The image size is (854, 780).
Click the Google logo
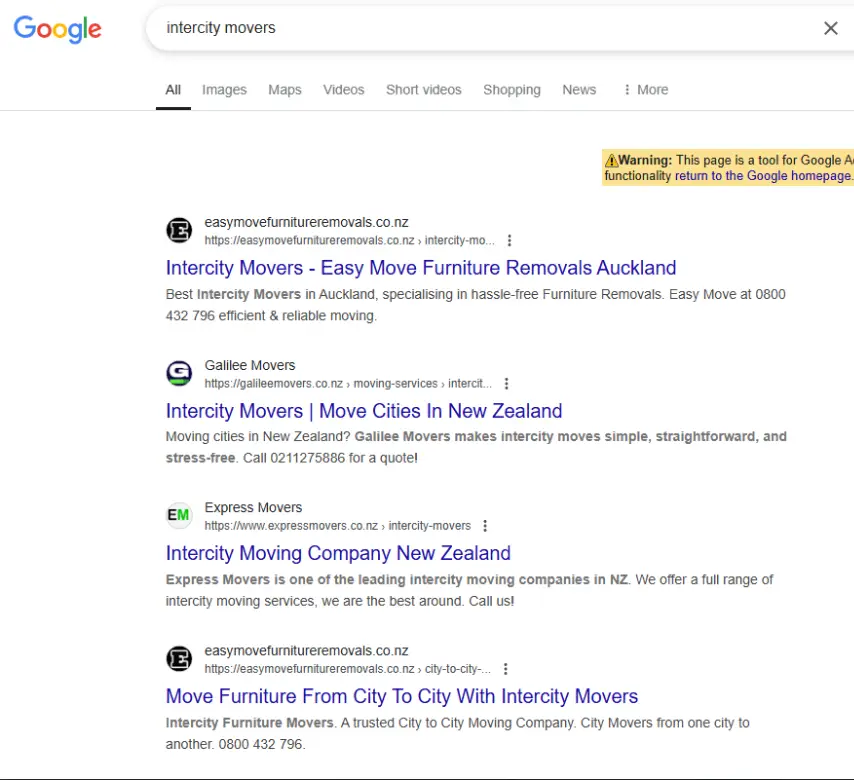[57, 29]
